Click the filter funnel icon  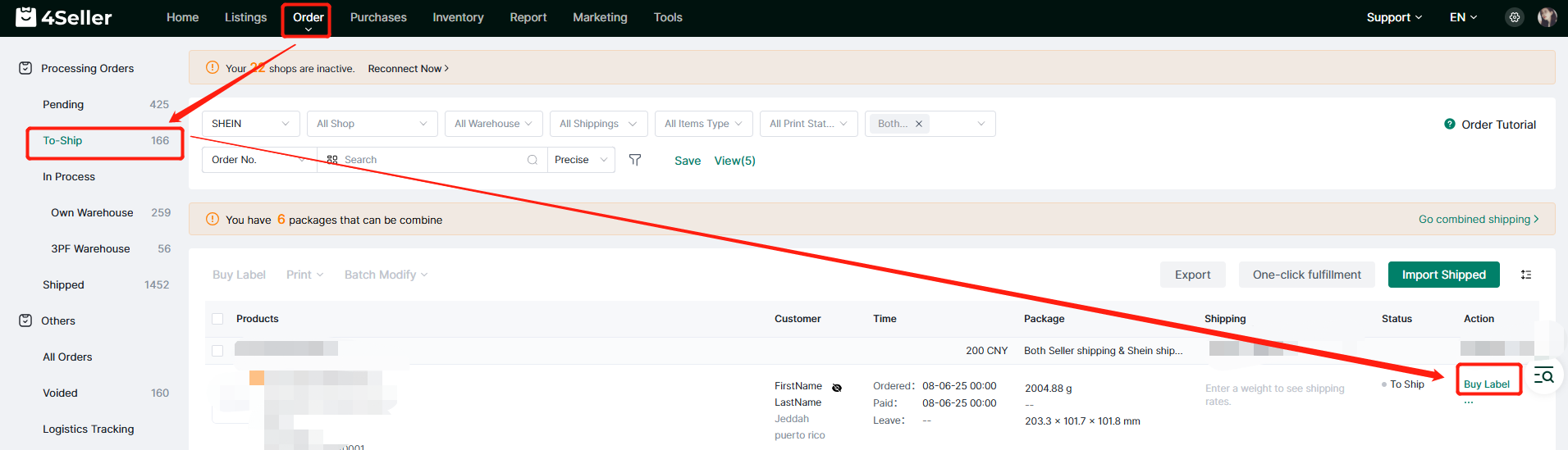(634, 160)
